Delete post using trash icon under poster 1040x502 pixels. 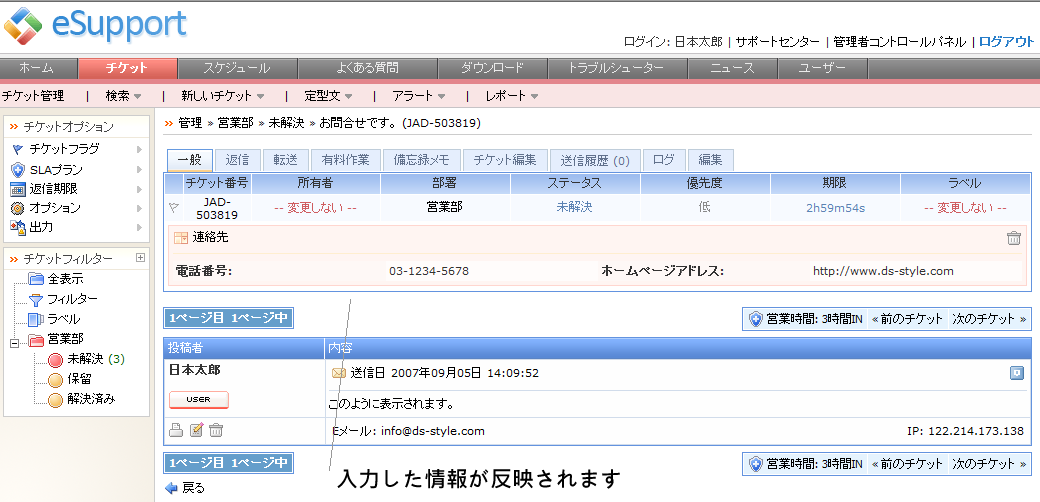tap(216, 430)
